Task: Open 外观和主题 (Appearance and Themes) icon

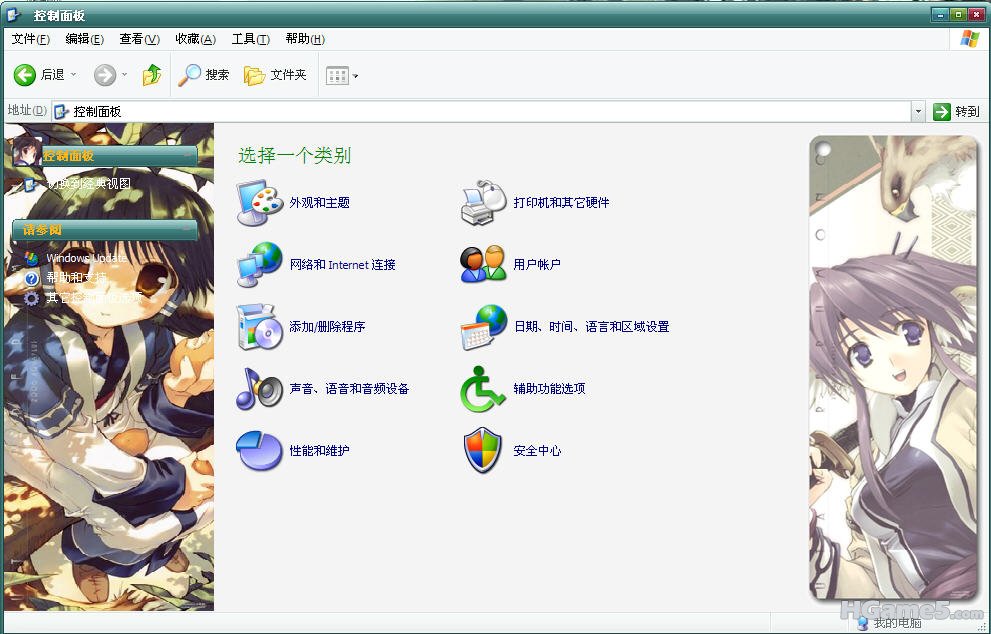Action: pyautogui.click(x=260, y=203)
